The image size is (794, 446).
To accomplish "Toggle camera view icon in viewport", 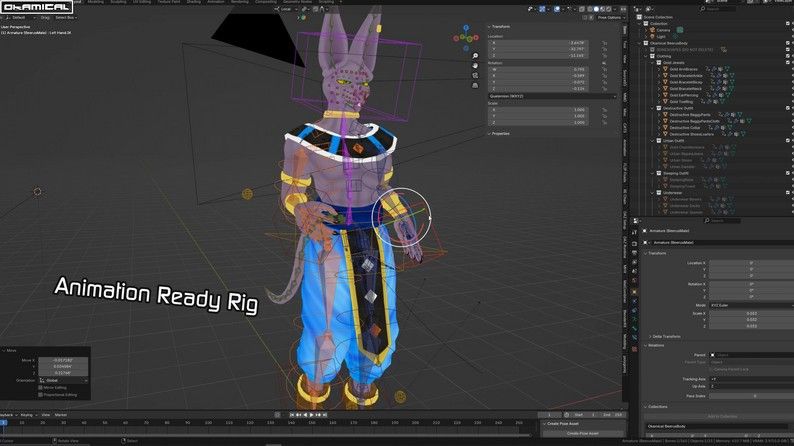I will coord(475,75).
